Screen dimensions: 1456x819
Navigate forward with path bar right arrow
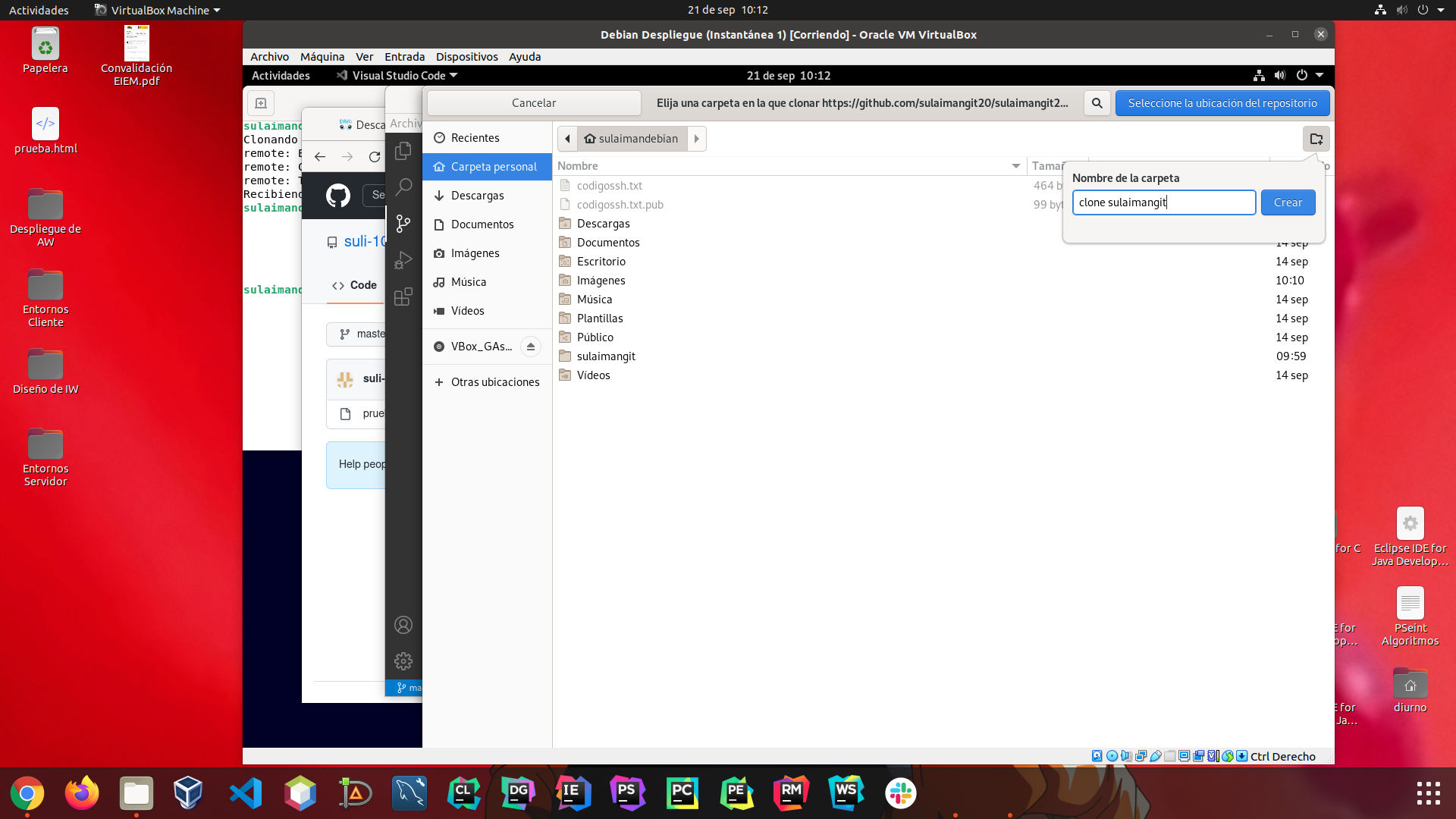696,139
